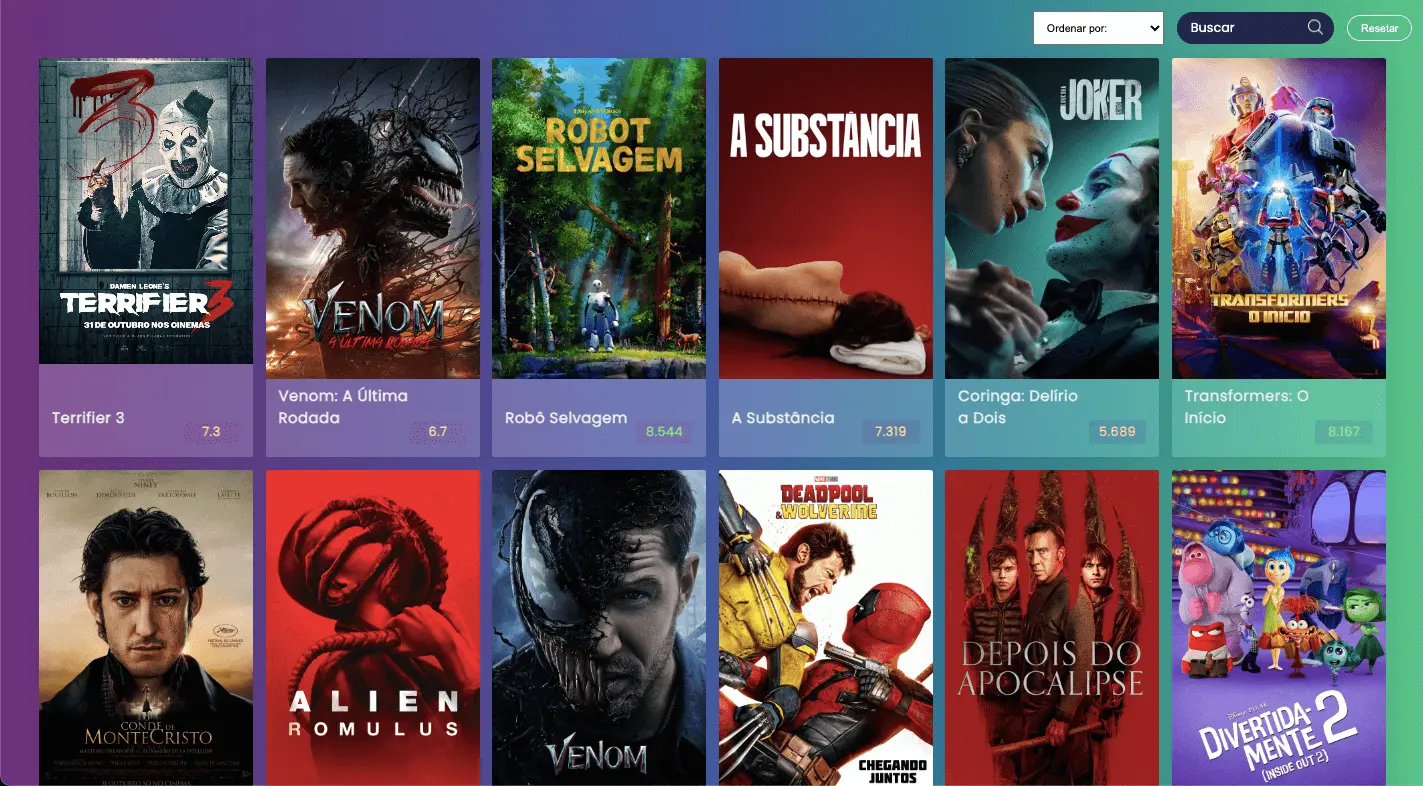Click the Alien Romulus poster

pyautogui.click(x=373, y=628)
